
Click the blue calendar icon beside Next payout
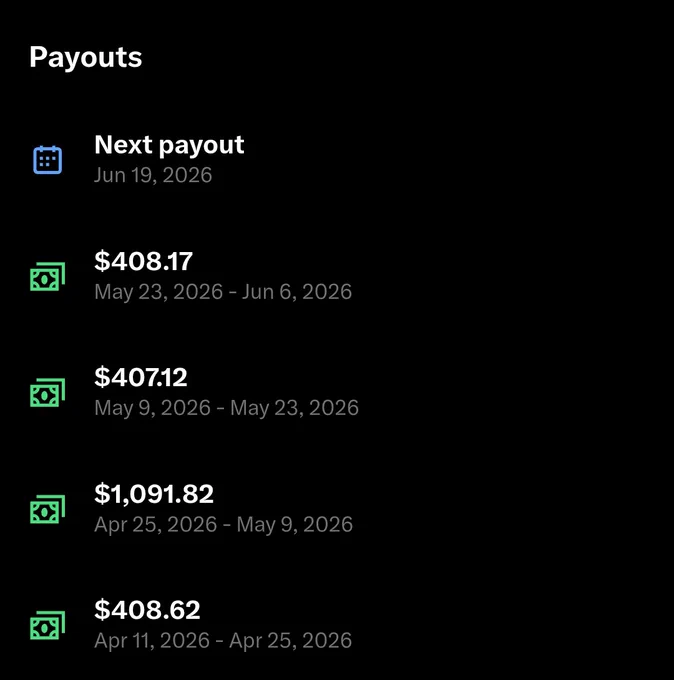pos(48,160)
